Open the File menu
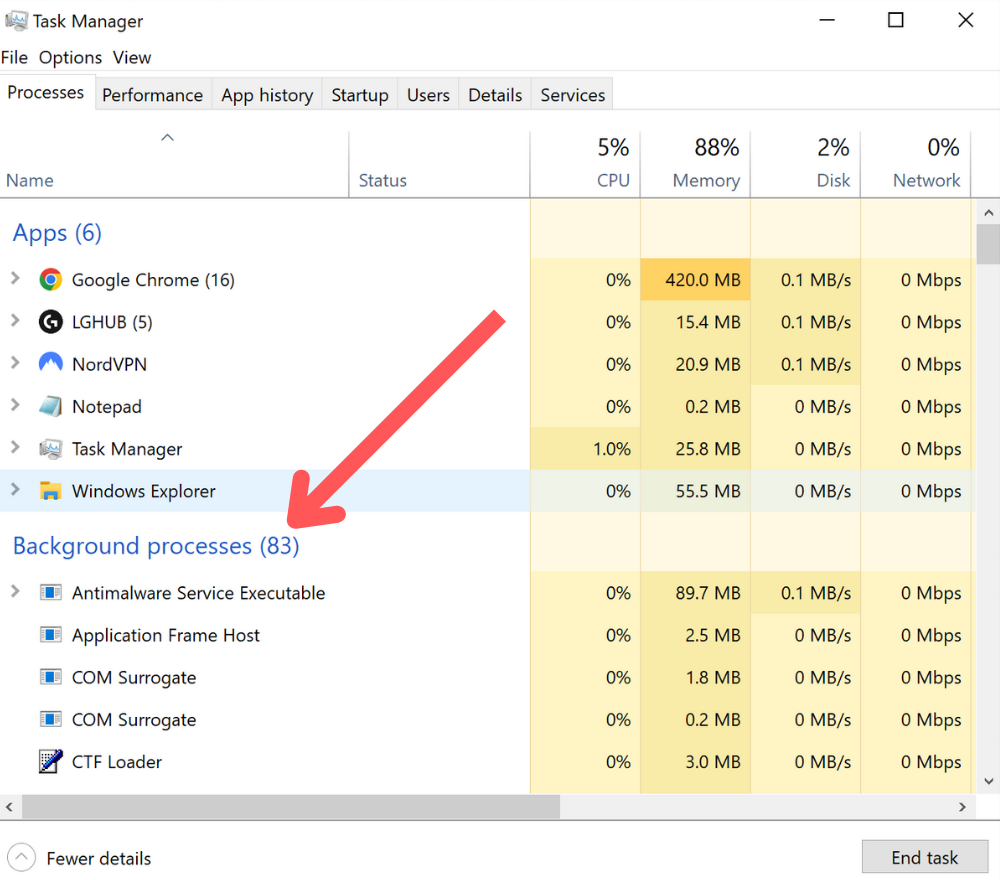This screenshot has width=1000, height=880. click(x=14, y=57)
